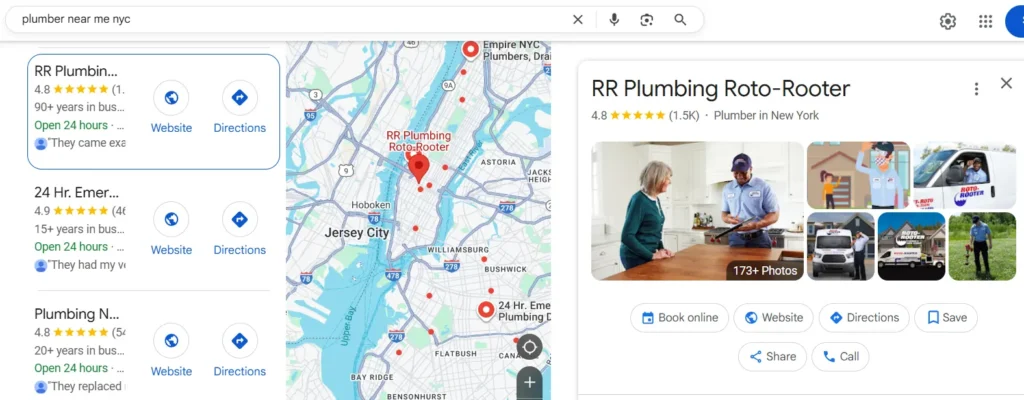Call RR Plumbing Roto-Rooter
Viewport: 1024px width, 400px height.
840,357
